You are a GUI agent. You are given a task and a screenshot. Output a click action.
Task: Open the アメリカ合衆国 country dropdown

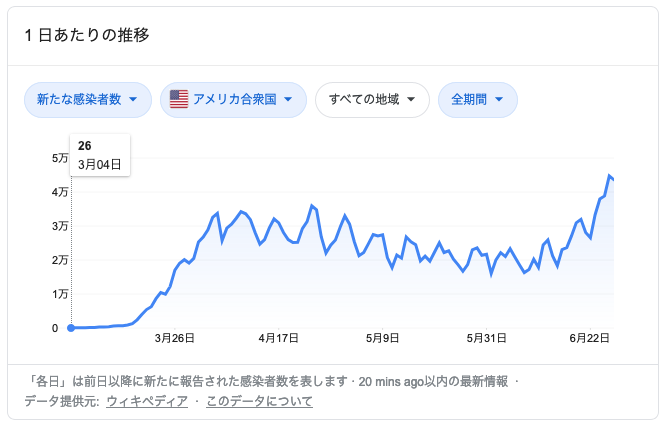pyautogui.click(x=233, y=100)
